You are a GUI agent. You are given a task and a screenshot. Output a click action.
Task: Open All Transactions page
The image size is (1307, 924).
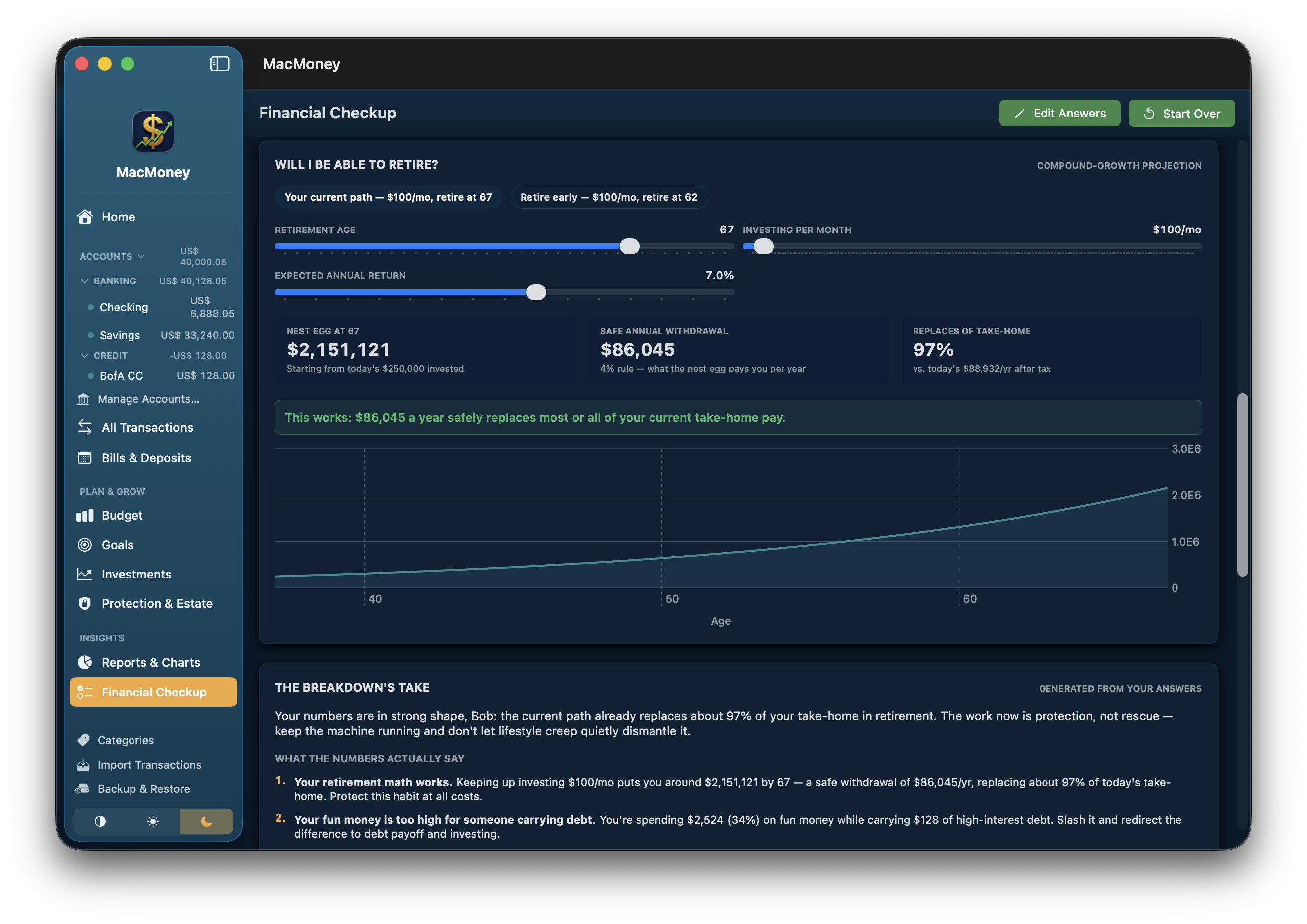point(153,427)
